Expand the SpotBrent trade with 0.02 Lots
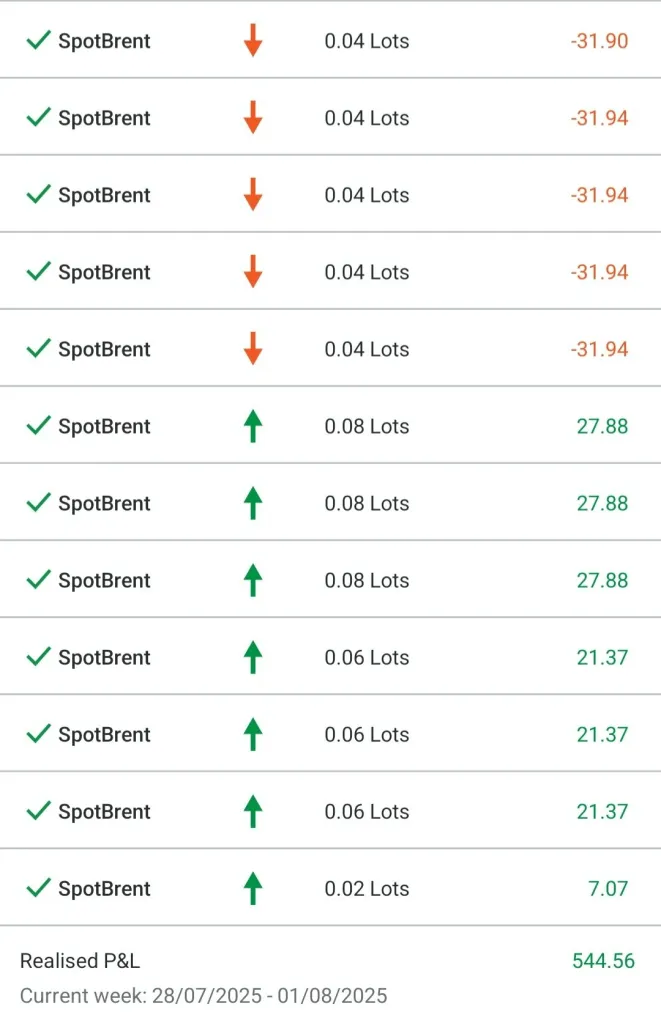The image size is (661, 1023). [104, 888]
